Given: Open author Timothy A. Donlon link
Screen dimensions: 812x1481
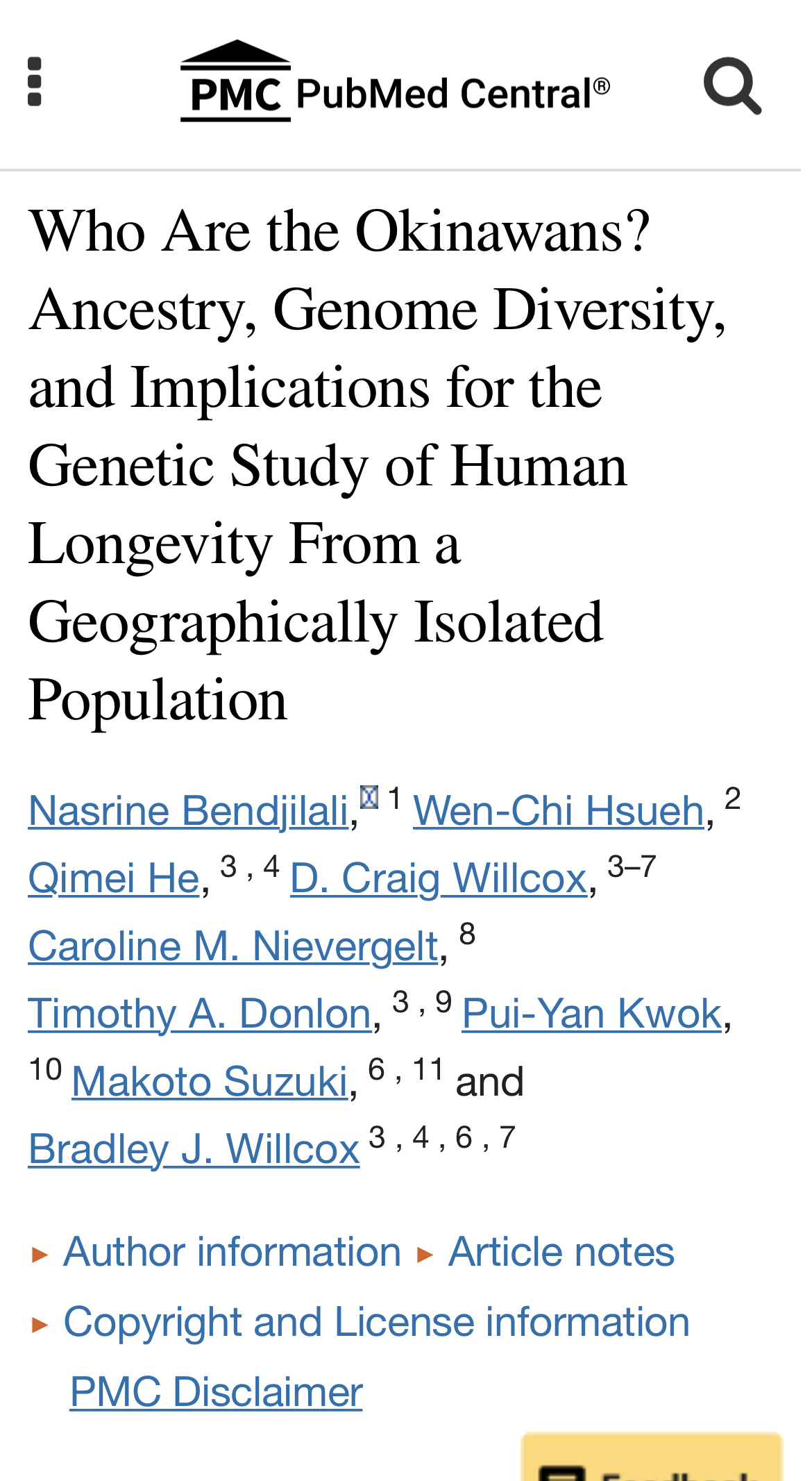Looking at the screenshot, I should click(x=200, y=1014).
